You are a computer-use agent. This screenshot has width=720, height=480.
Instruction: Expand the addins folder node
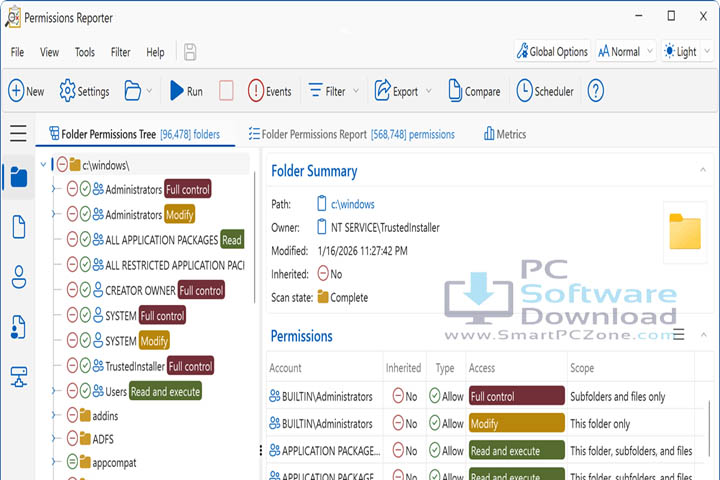tap(53, 415)
